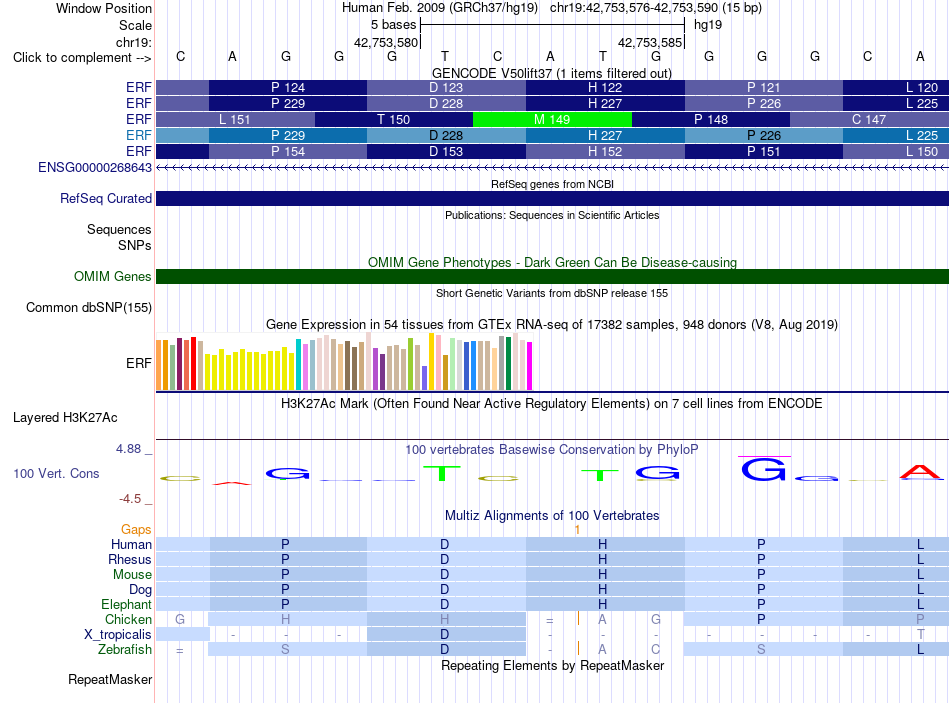950x703 pixels.
Task: Click the Window Position label
Action: click(x=104, y=8)
